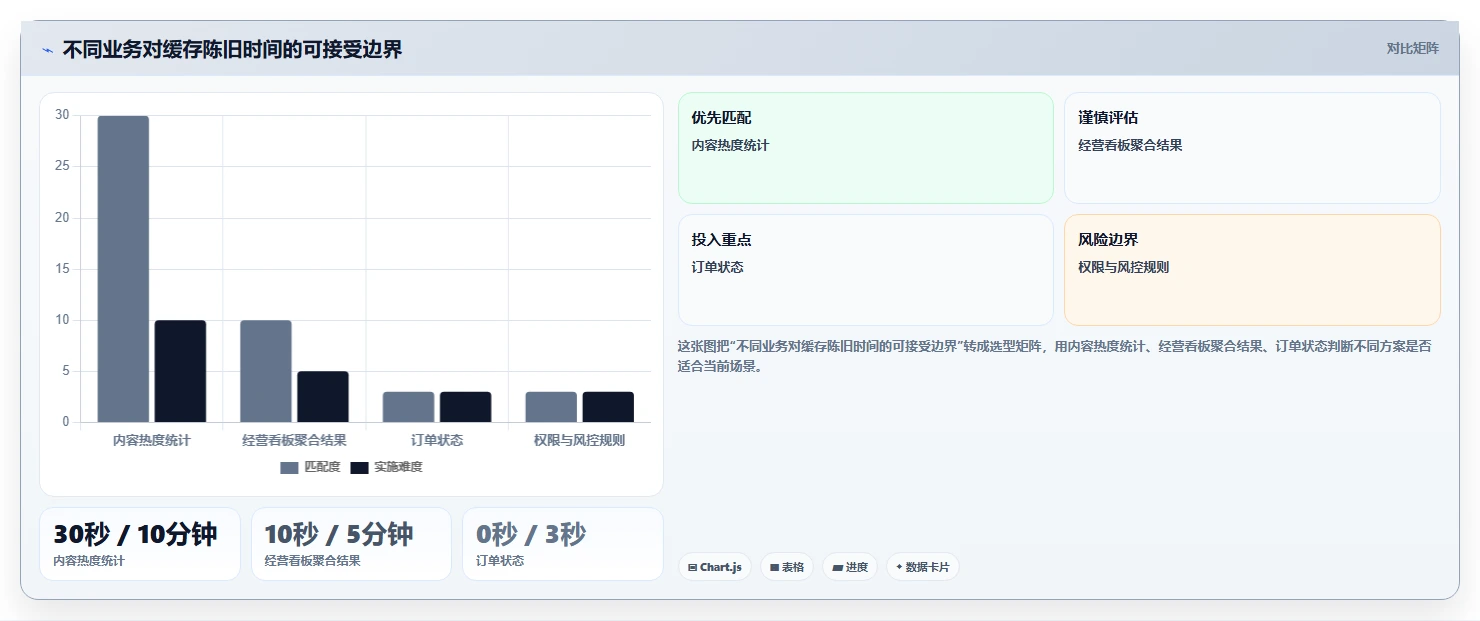The height and width of the screenshot is (621, 1480).
Task: Select the 10秒 / 5分钟 stat card
Action: (x=351, y=544)
